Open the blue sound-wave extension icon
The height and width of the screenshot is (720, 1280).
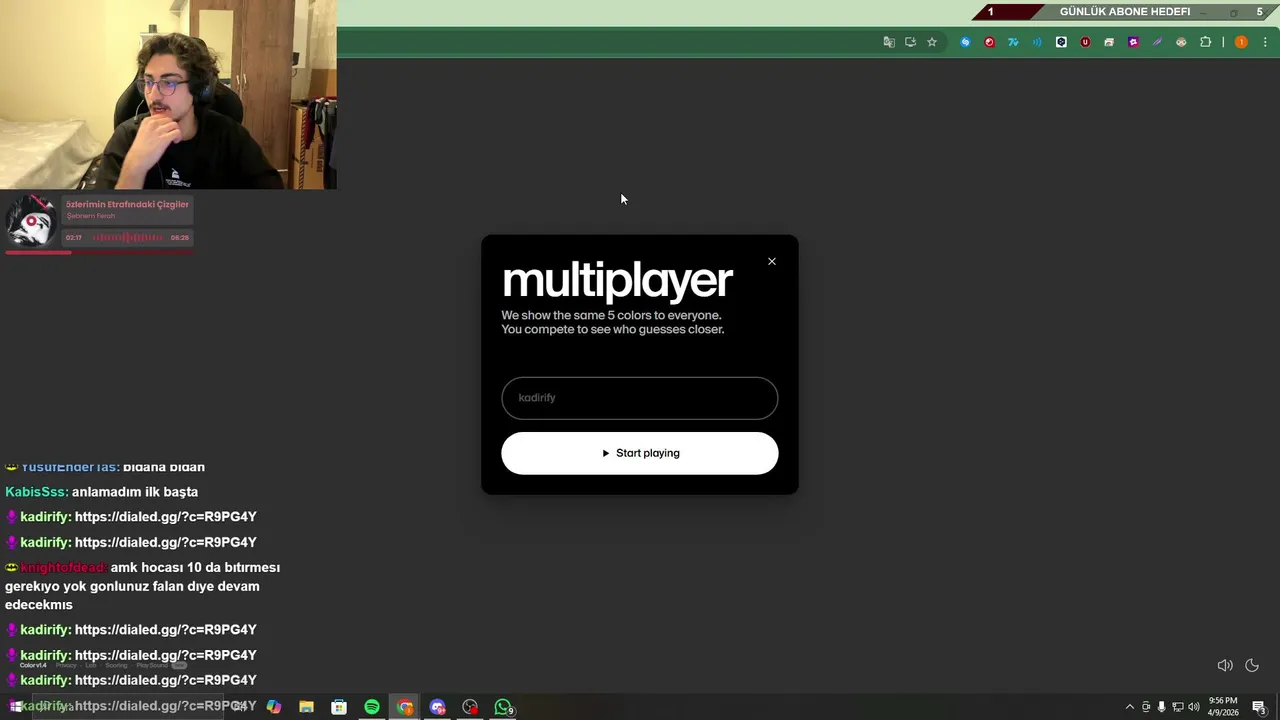[x=1037, y=42]
